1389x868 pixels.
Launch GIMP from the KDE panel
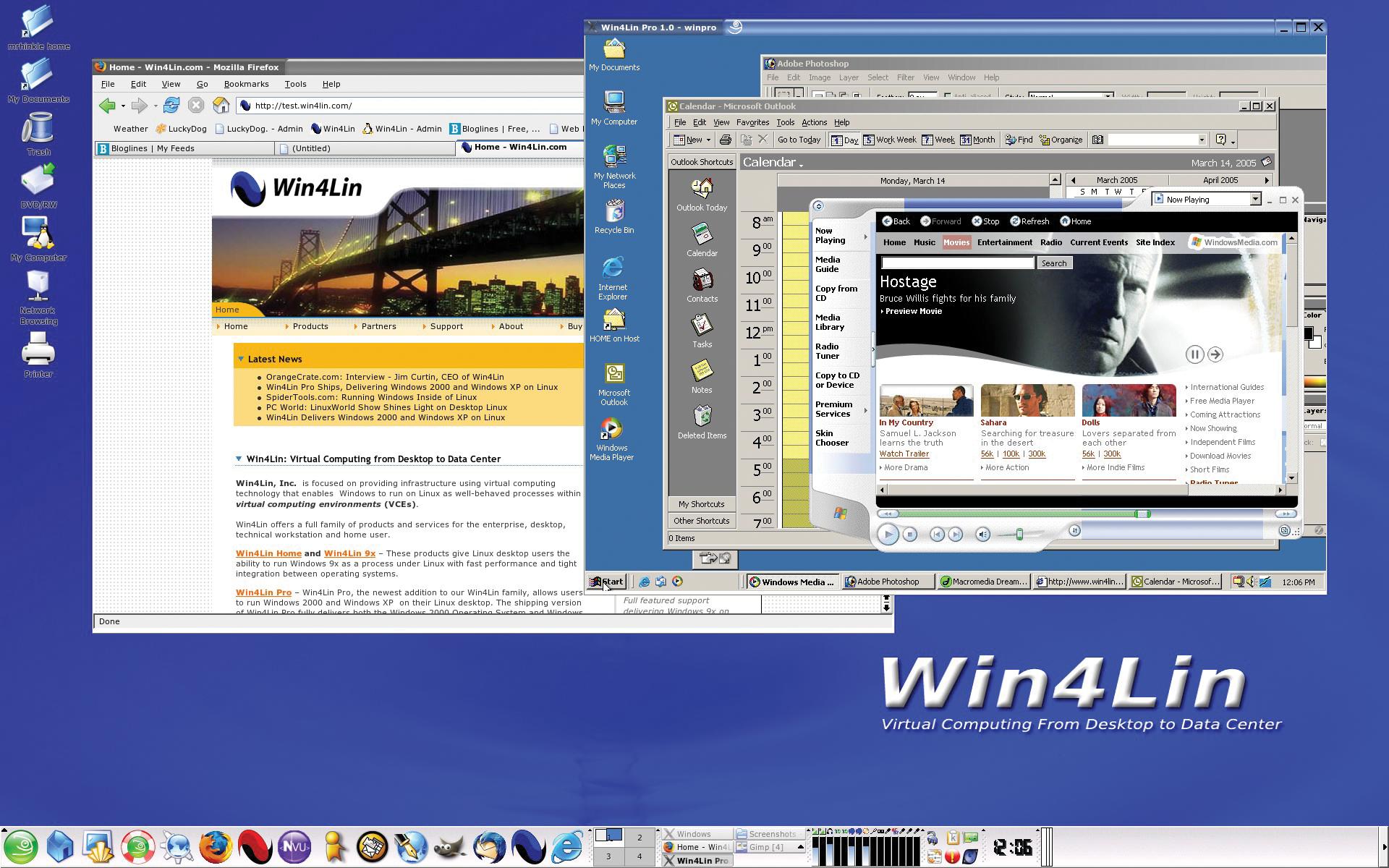click(x=449, y=847)
